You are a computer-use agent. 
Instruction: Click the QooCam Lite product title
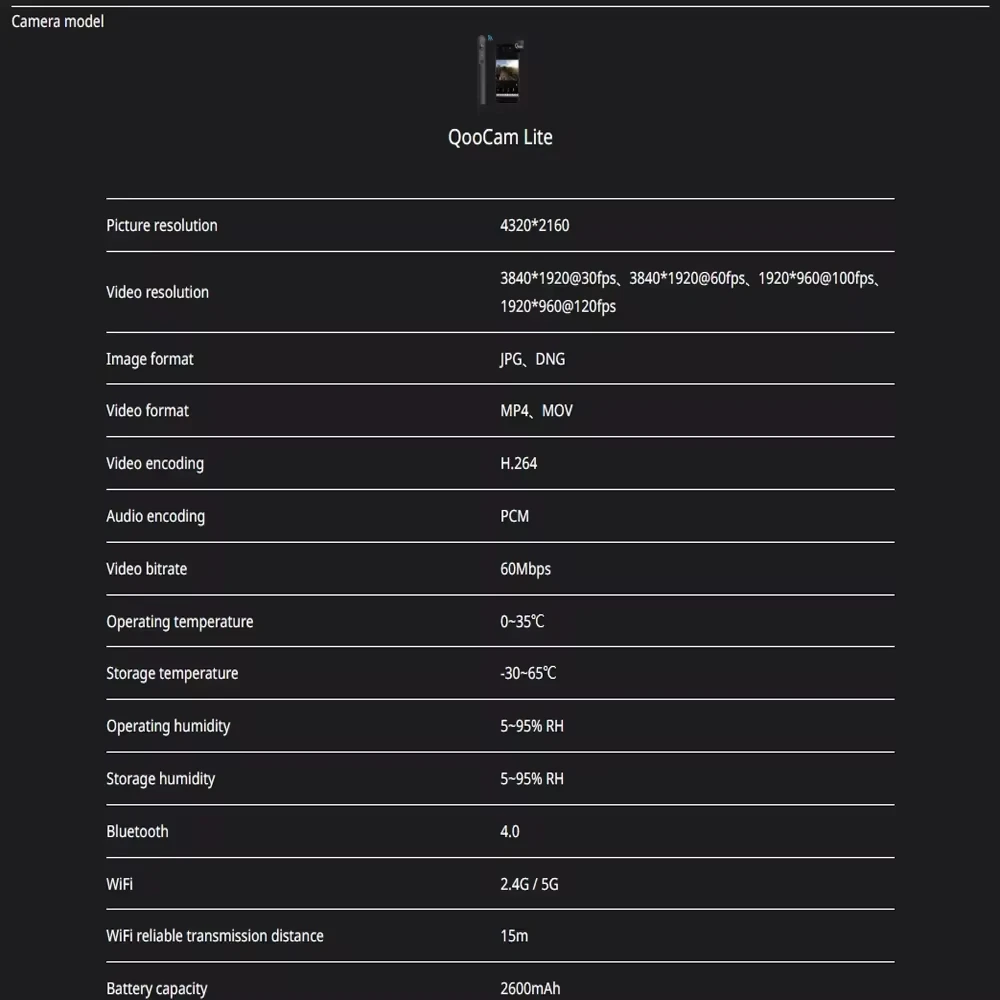click(500, 137)
